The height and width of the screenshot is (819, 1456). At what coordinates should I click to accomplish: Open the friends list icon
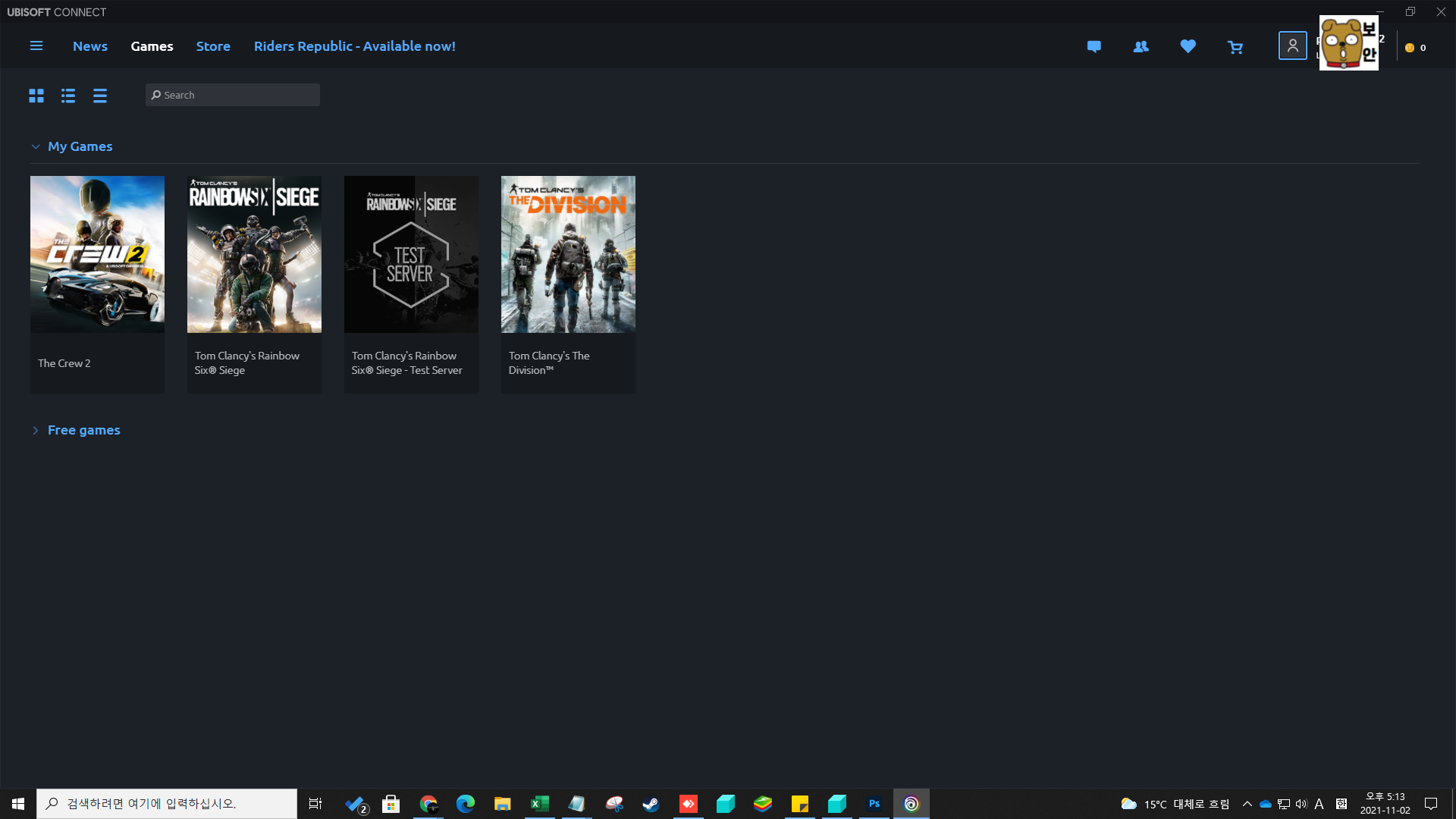pyautogui.click(x=1141, y=47)
